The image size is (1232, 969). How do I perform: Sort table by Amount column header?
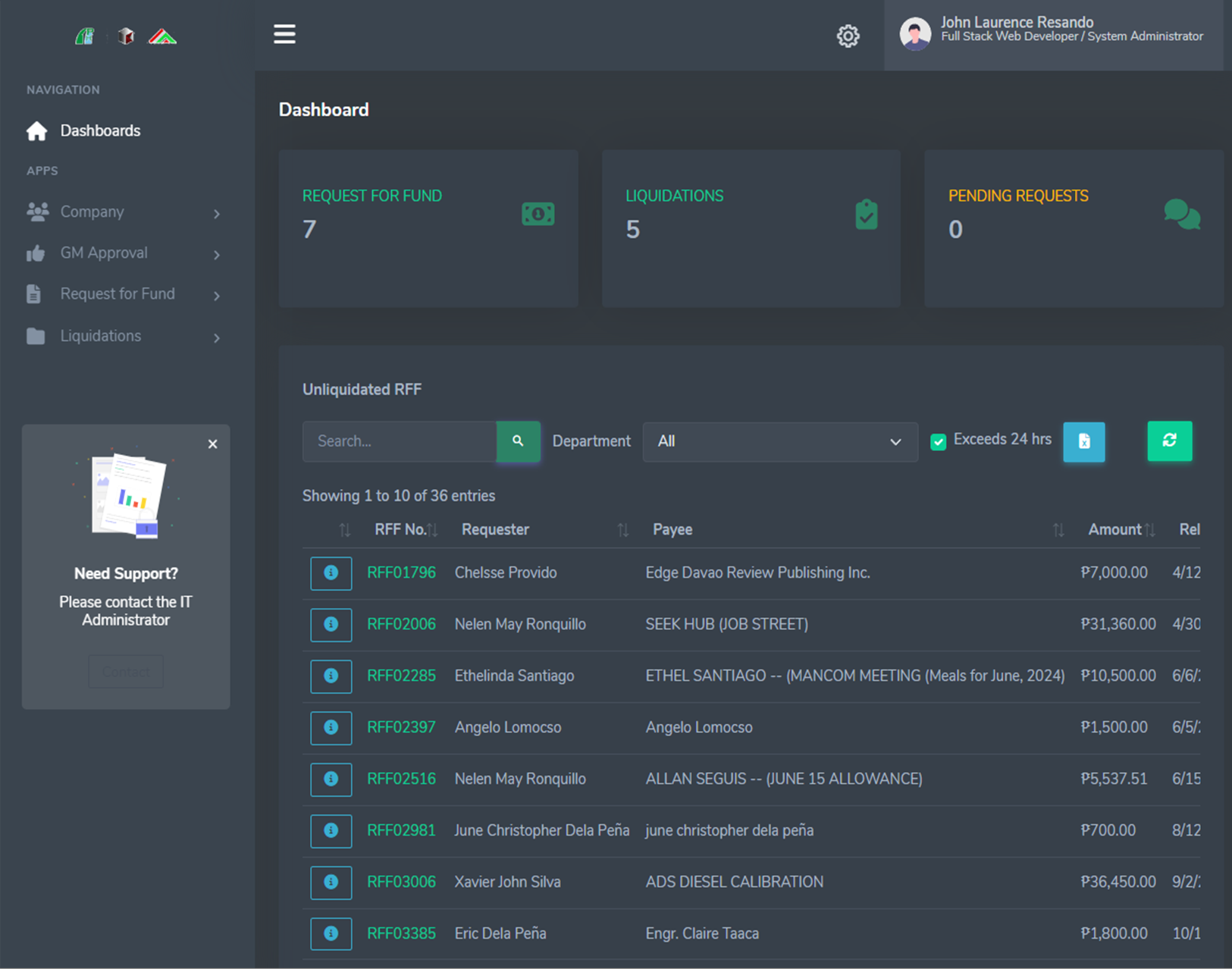(x=1114, y=530)
